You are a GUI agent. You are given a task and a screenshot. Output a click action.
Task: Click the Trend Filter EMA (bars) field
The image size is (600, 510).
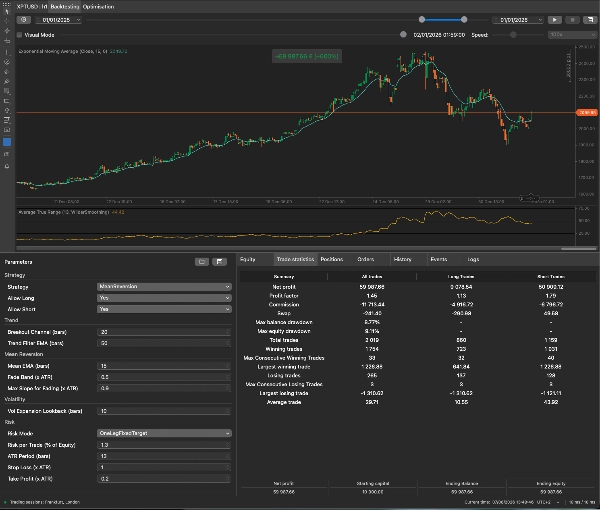coord(164,343)
